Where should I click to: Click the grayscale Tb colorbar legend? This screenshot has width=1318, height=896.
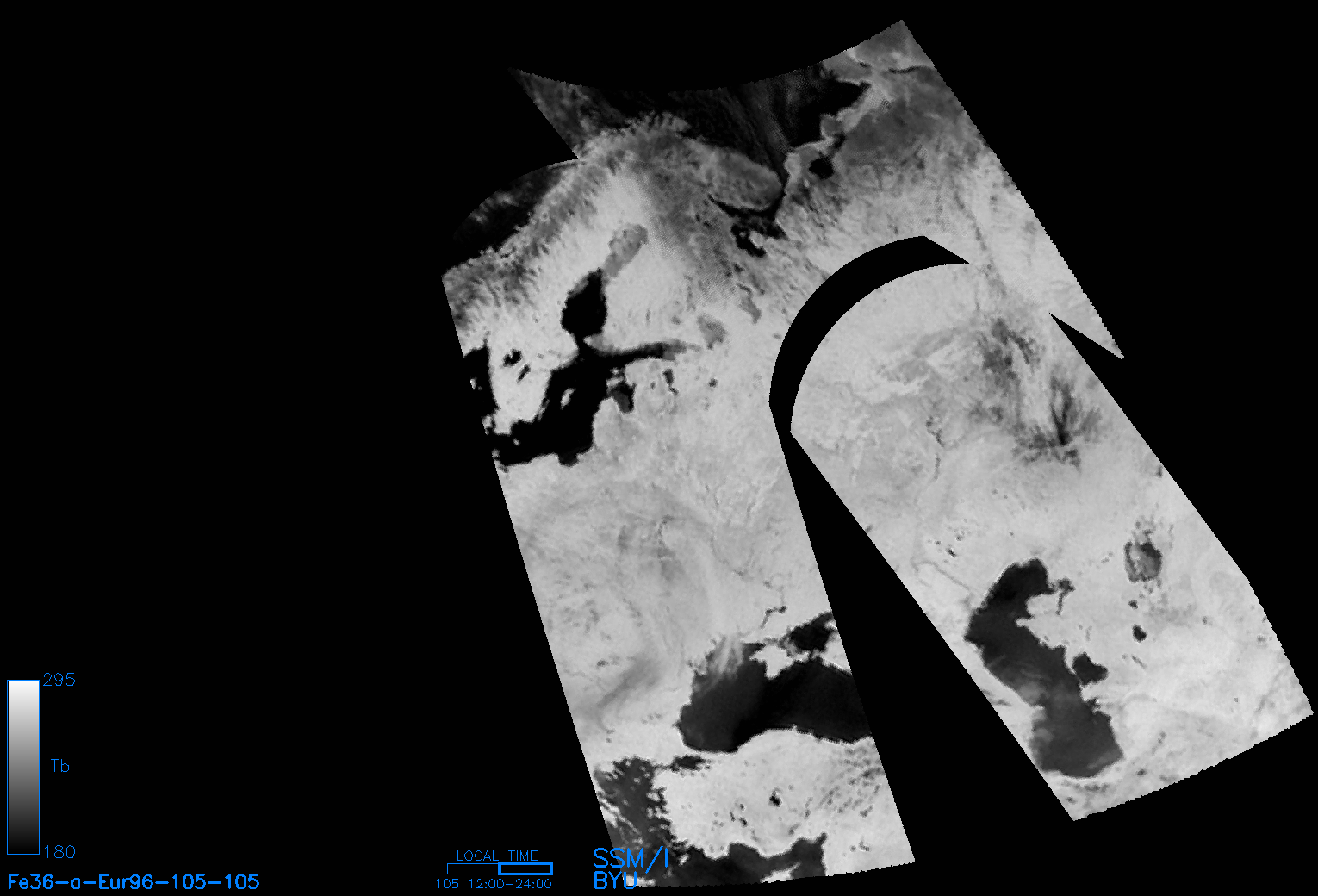coord(23,767)
